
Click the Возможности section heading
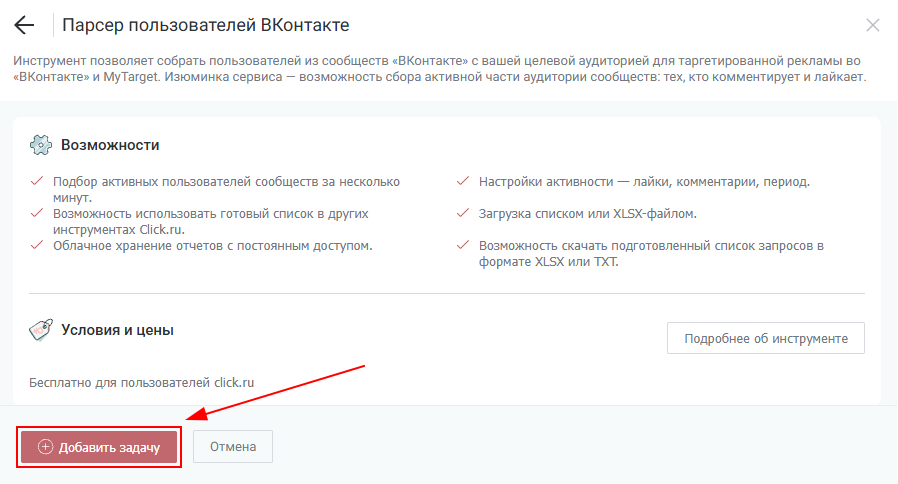tap(110, 145)
